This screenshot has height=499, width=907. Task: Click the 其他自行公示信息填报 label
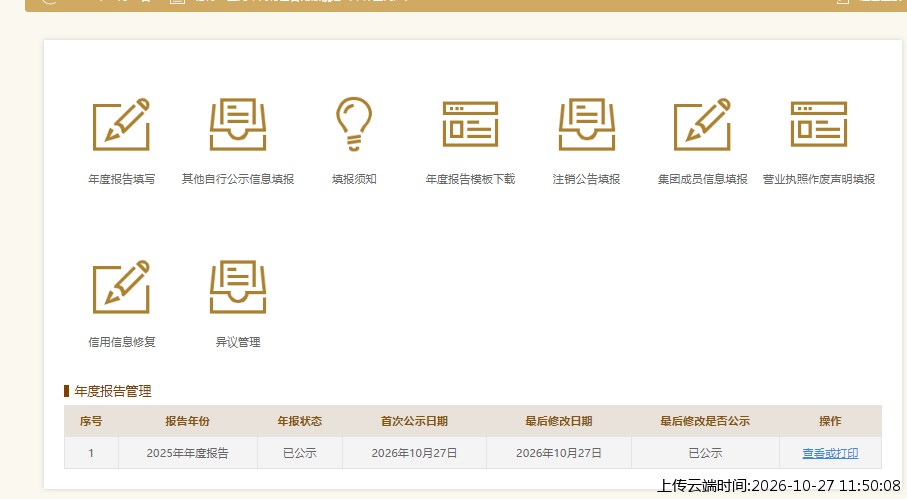(238, 179)
